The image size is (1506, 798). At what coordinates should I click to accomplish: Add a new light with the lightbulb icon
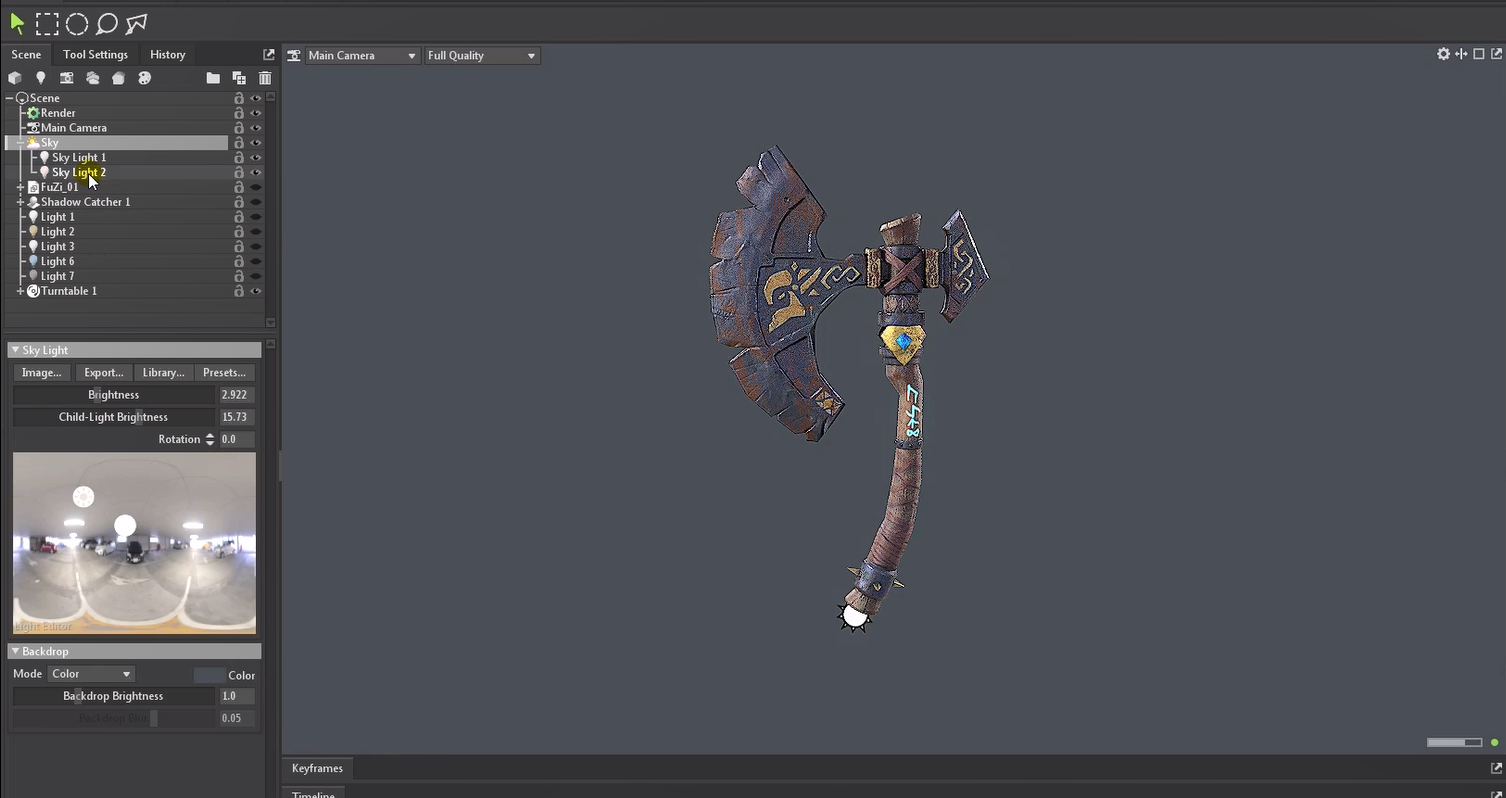[41, 78]
